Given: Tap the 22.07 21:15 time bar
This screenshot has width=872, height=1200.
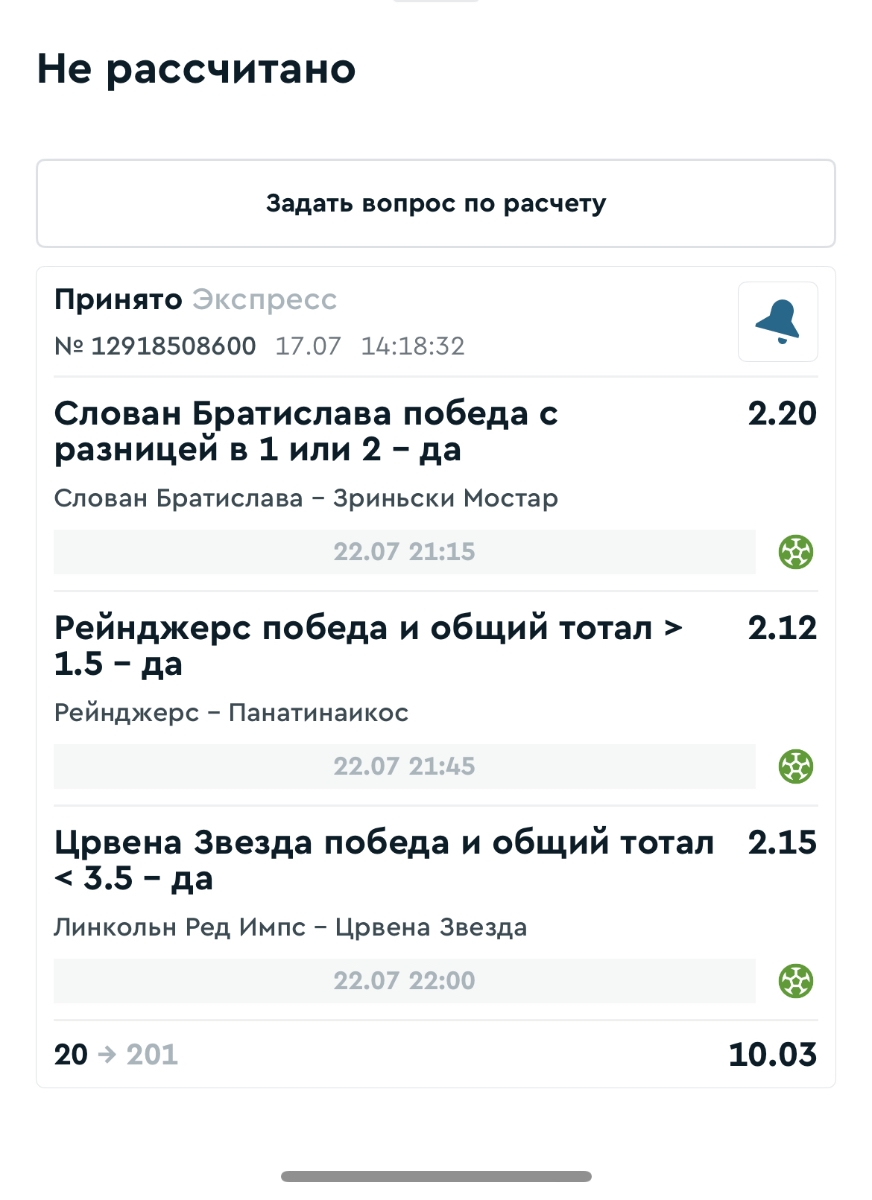Looking at the screenshot, I should click(x=404, y=552).
